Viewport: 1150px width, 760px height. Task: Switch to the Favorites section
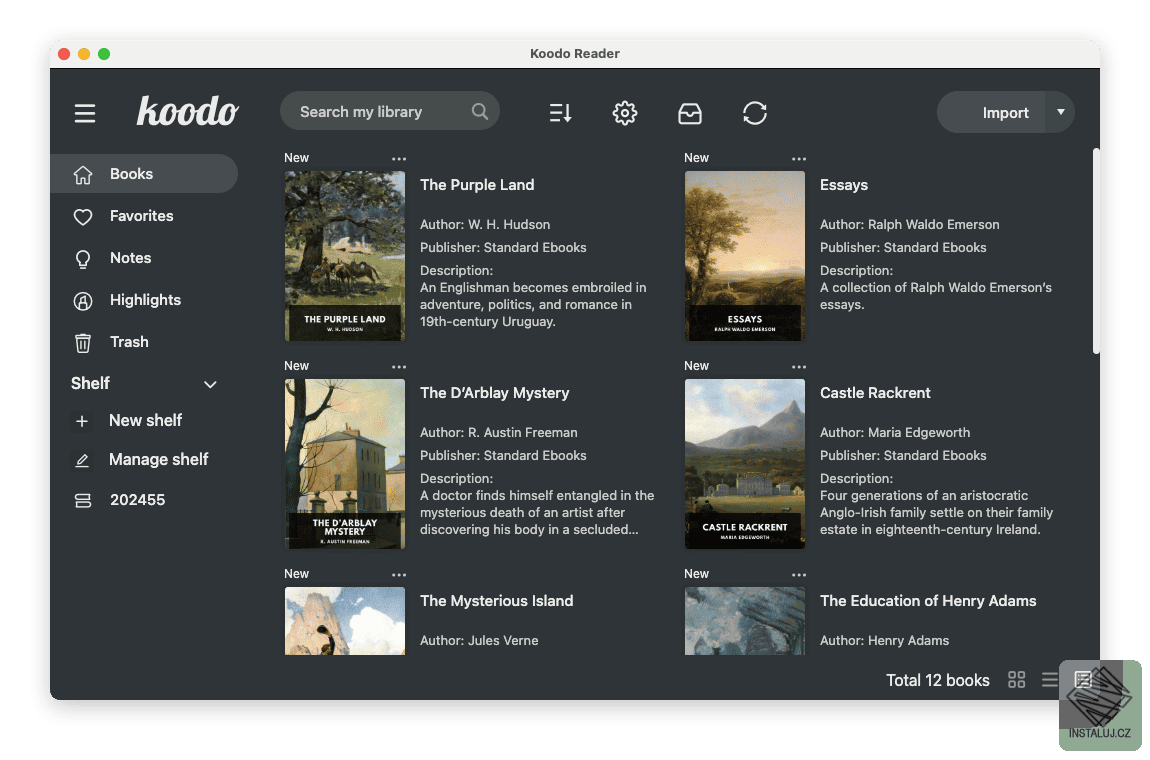pos(141,216)
